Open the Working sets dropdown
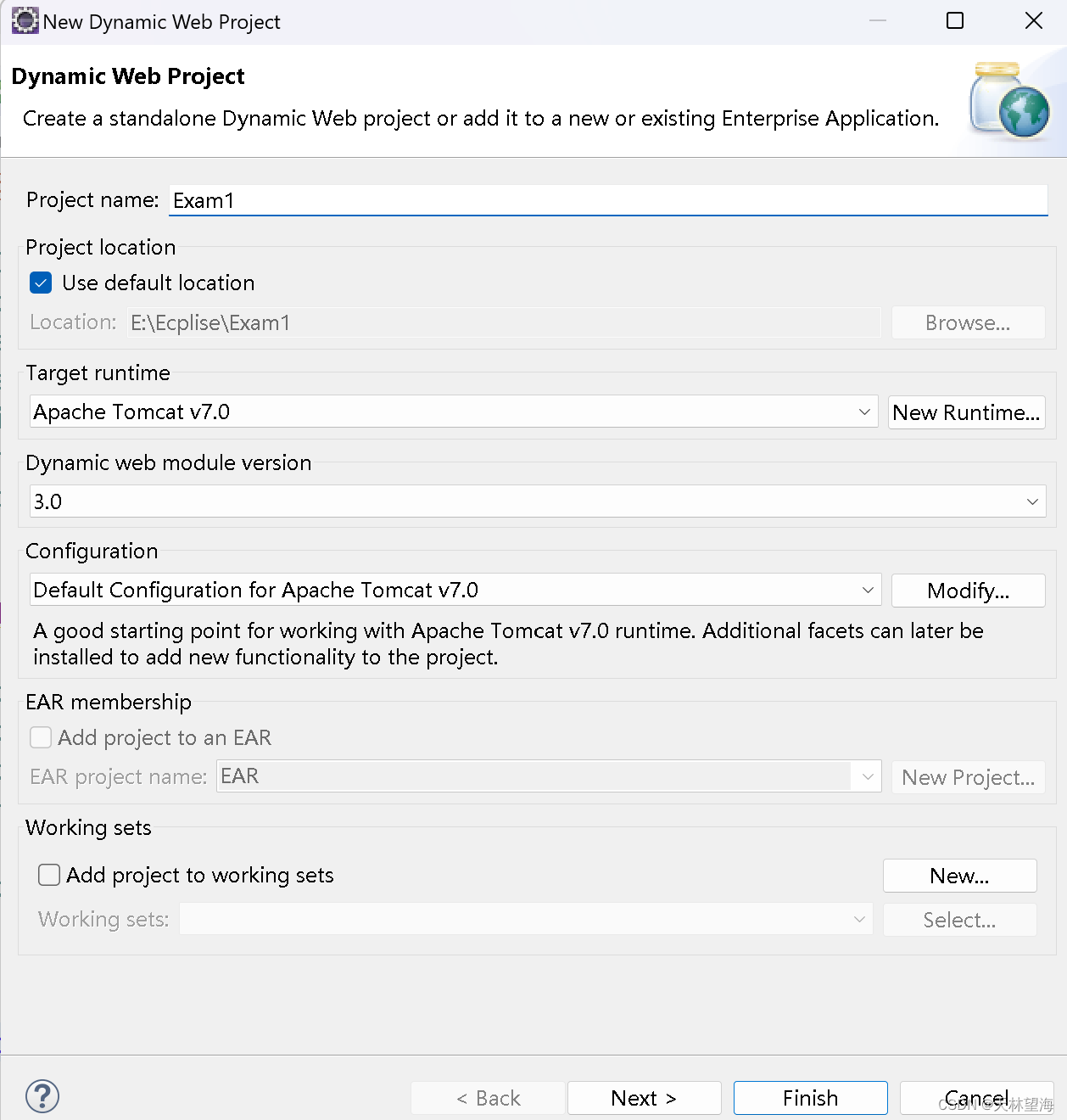 (x=859, y=919)
